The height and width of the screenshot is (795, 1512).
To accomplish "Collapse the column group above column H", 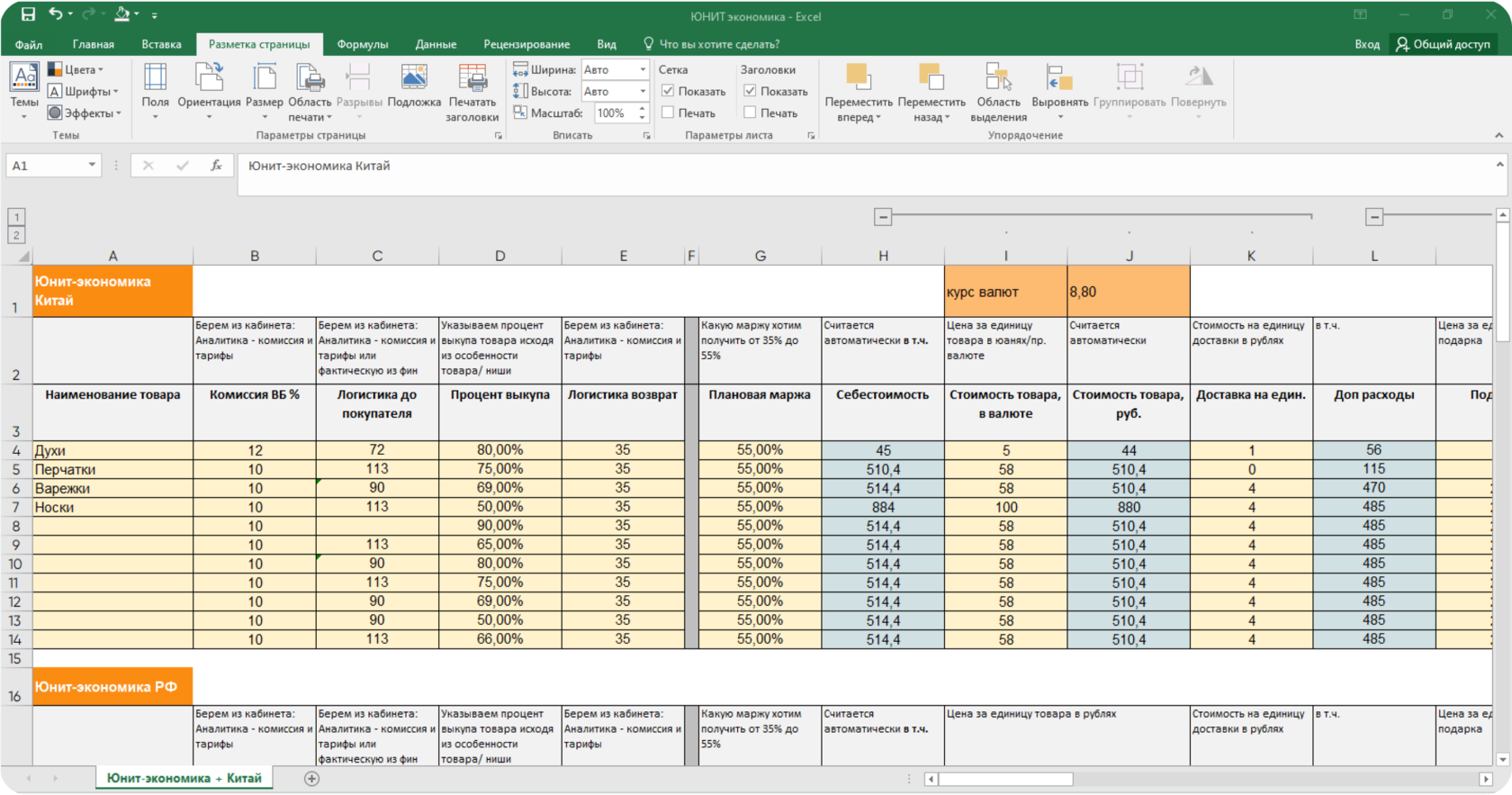I will [883, 217].
